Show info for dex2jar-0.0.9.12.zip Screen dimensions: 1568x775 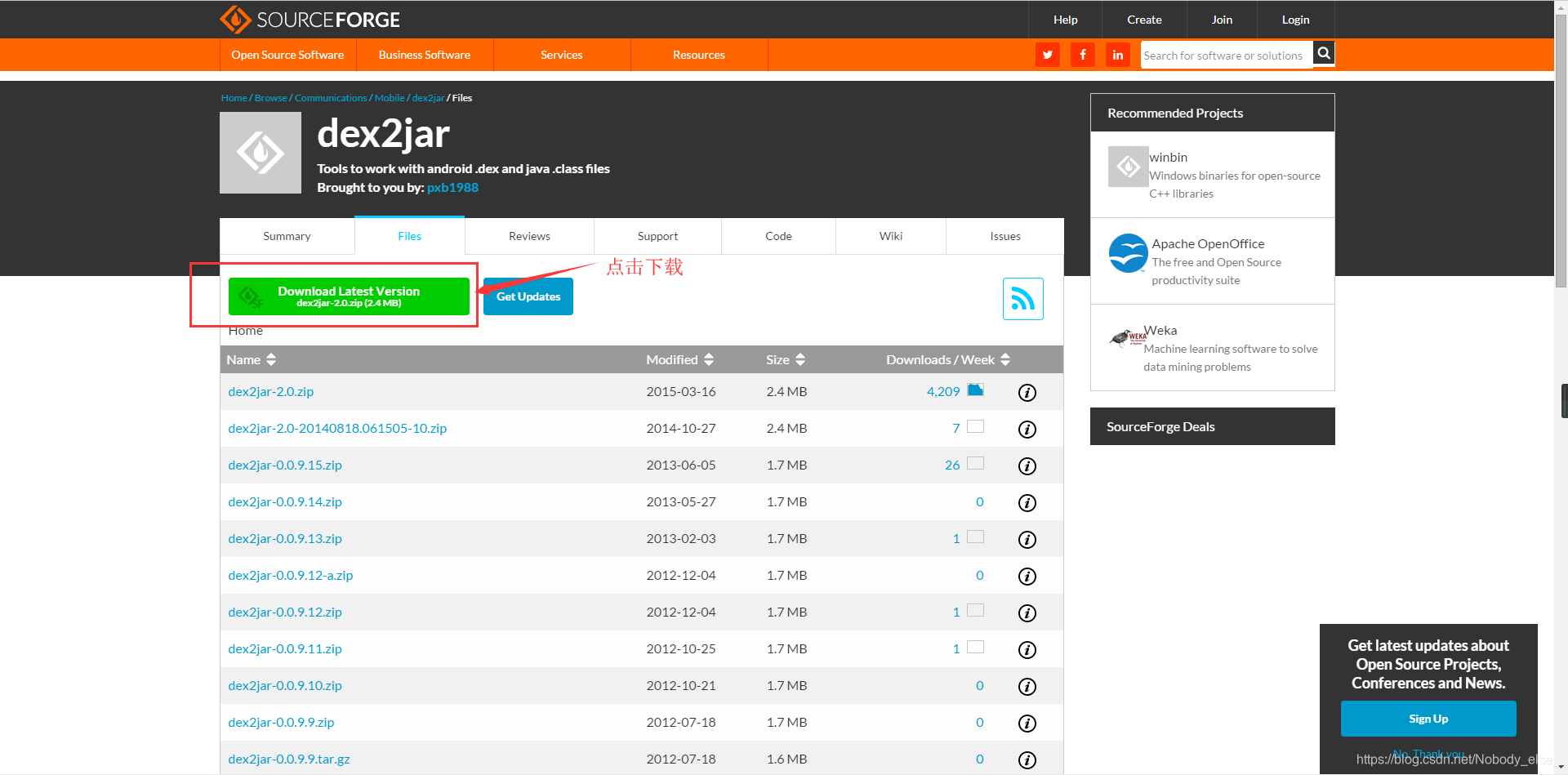1027,613
